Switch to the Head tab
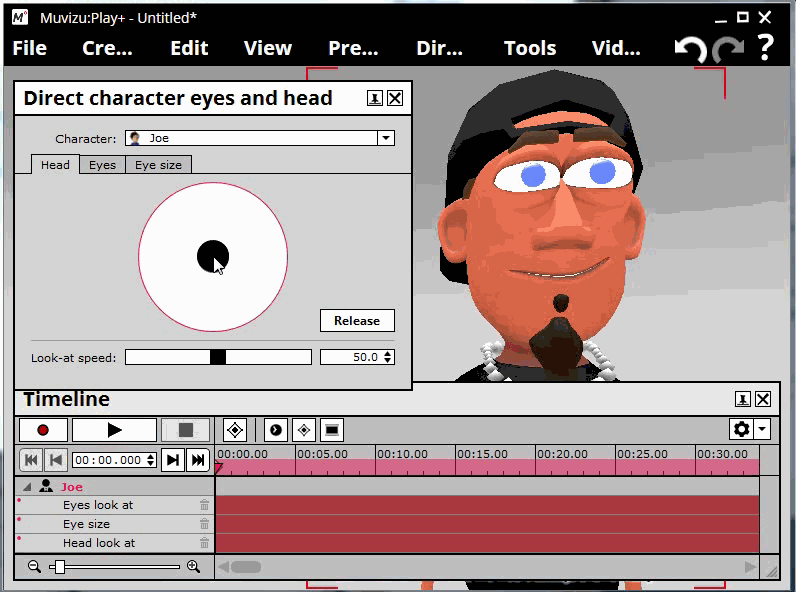Image resolution: width=796 pixels, height=592 pixels. pyautogui.click(x=55, y=165)
